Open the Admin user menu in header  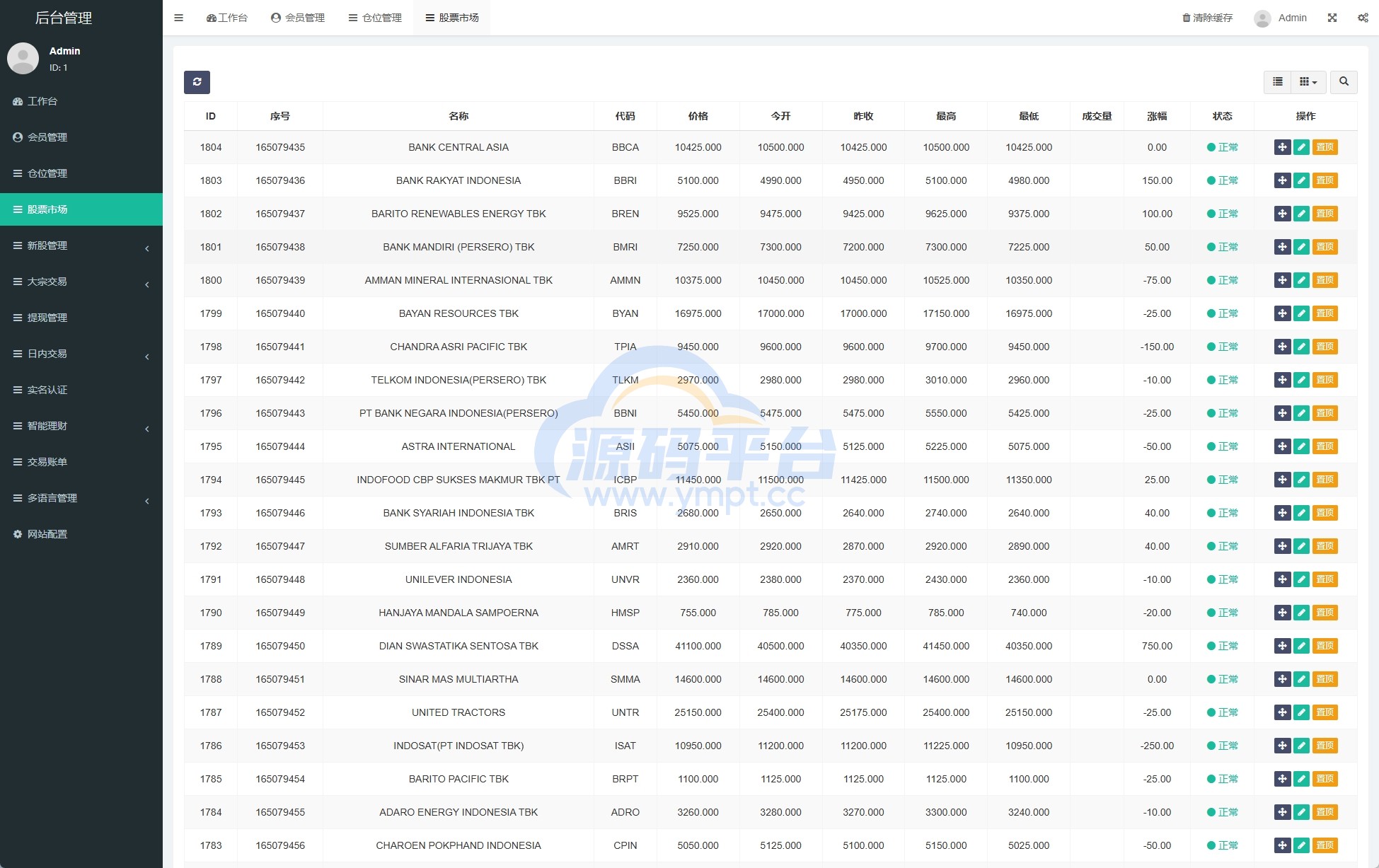tap(1281, 18)
